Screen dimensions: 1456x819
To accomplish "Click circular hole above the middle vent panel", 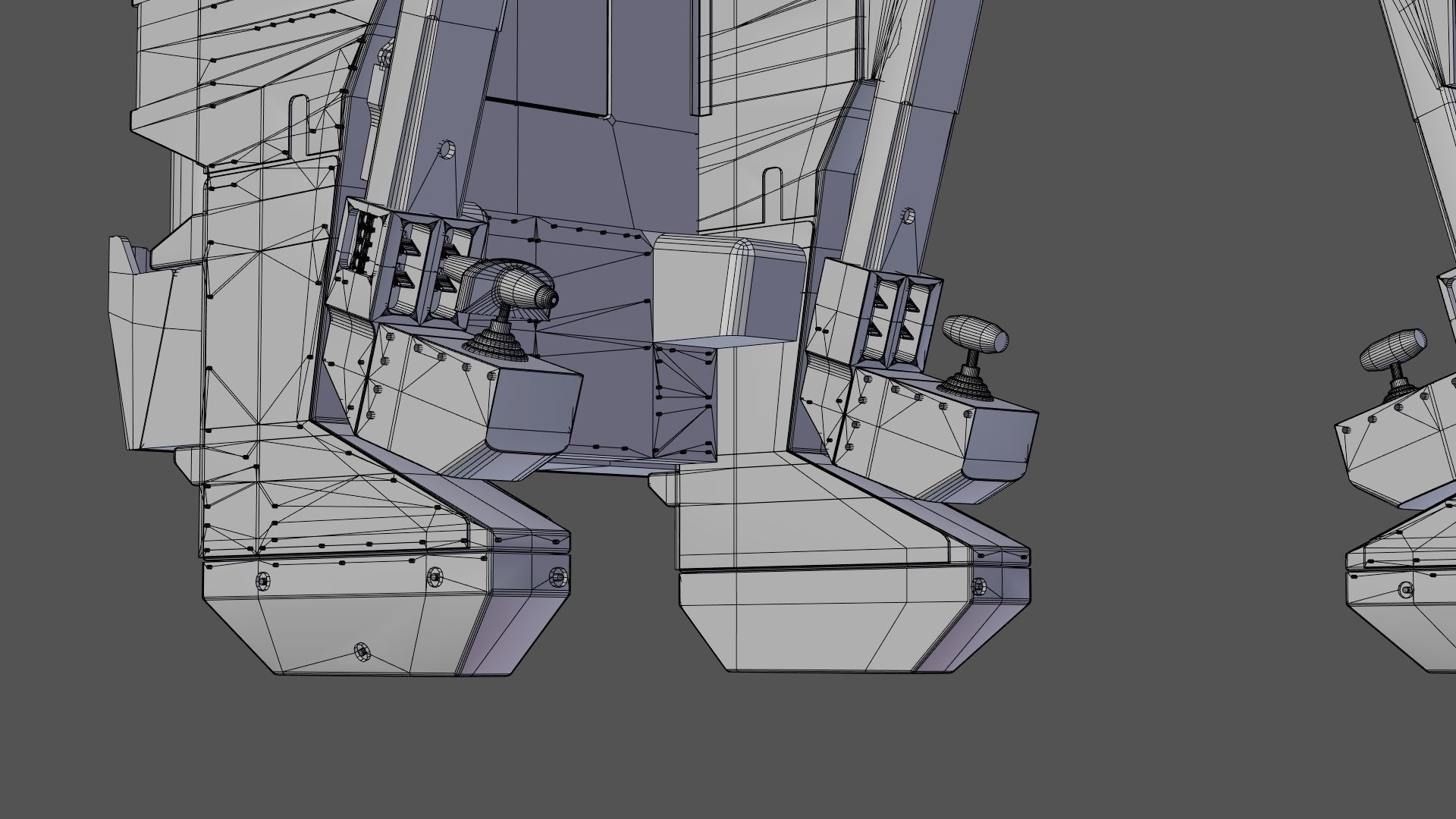I will (x=907, y=215).
